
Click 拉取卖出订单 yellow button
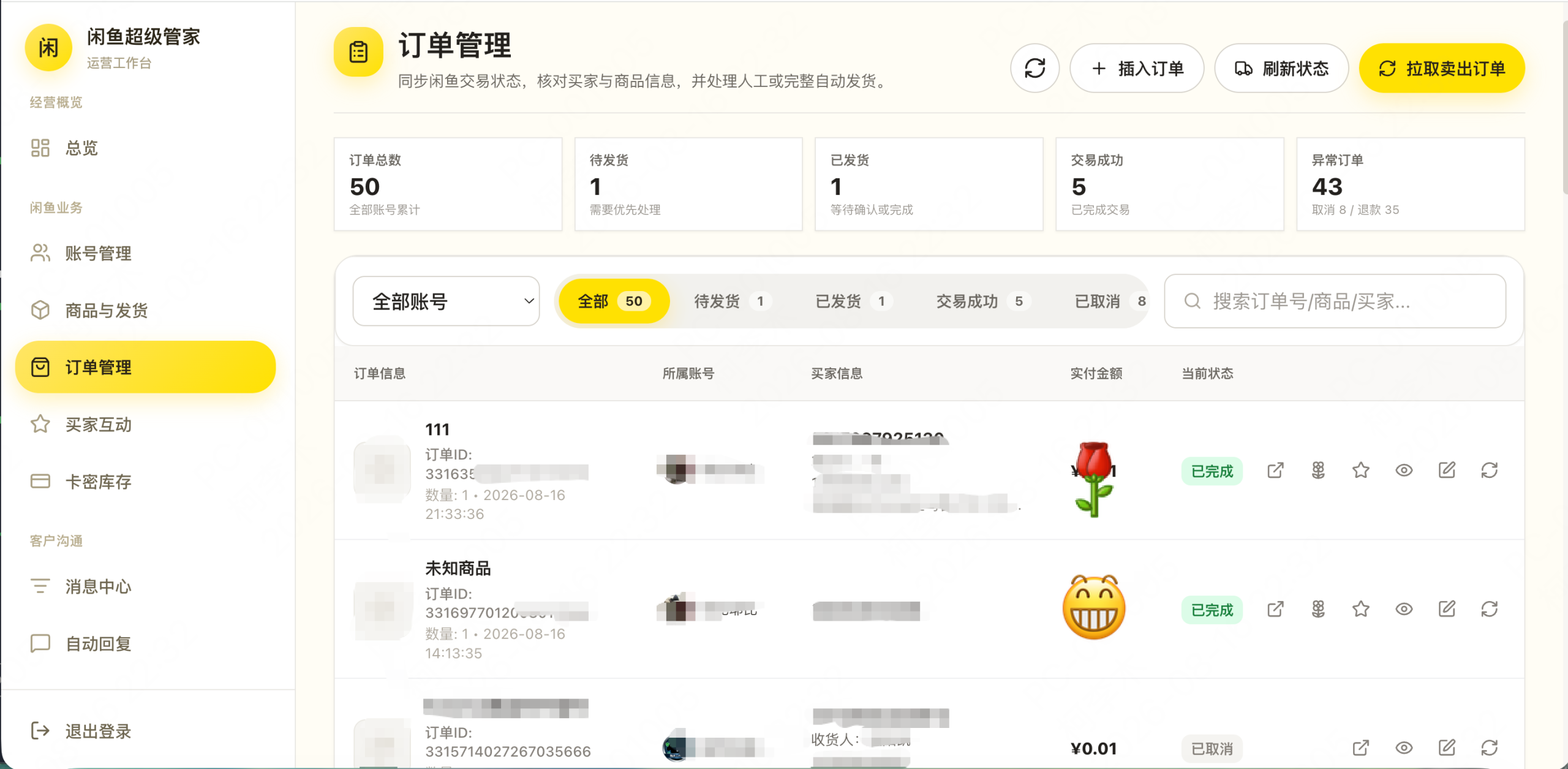(x=1442, y=68)
